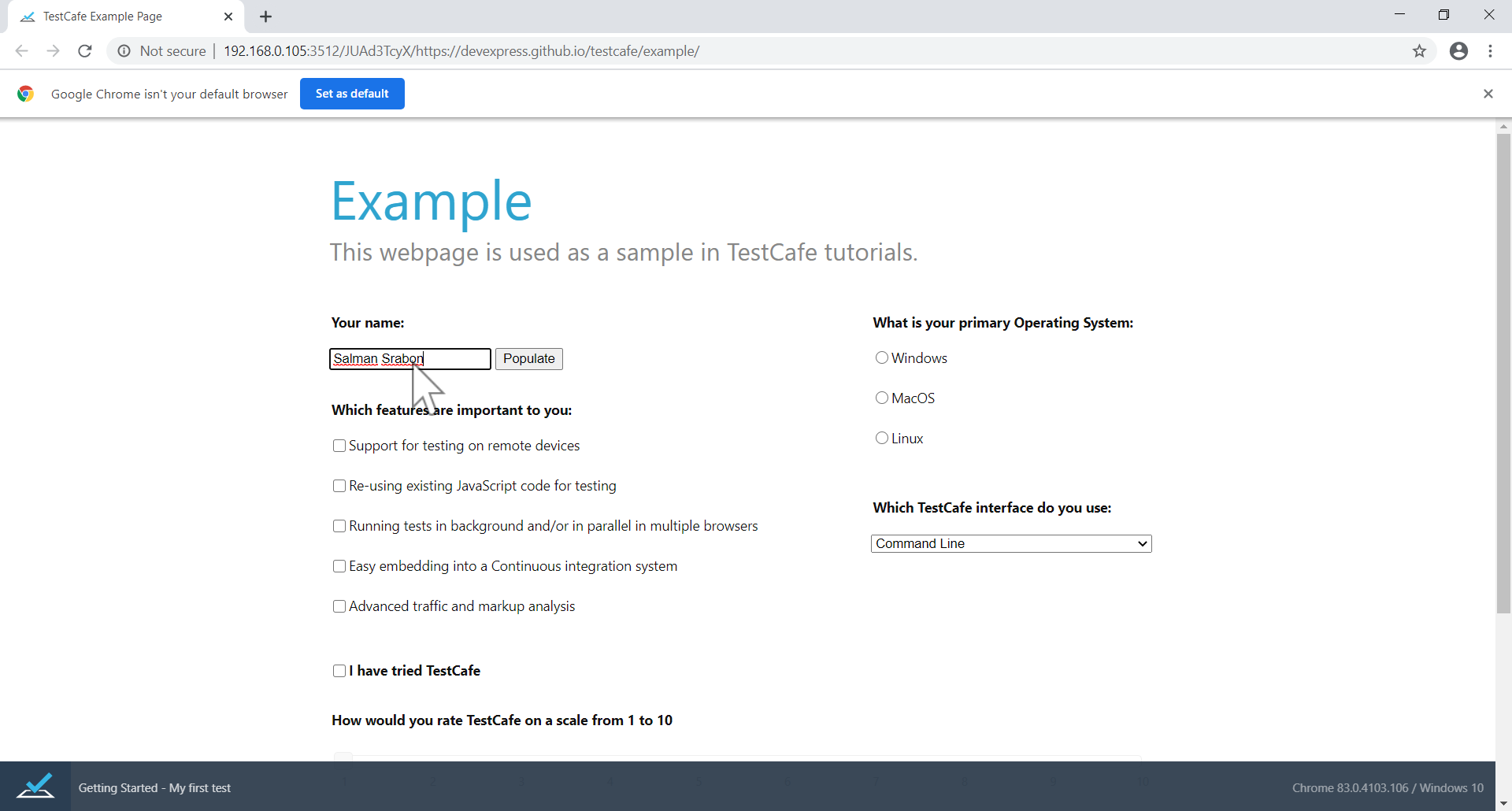This screenshot has height=811, width=1512.
Task: Click the Example page heading
Action: coord(432,202)
